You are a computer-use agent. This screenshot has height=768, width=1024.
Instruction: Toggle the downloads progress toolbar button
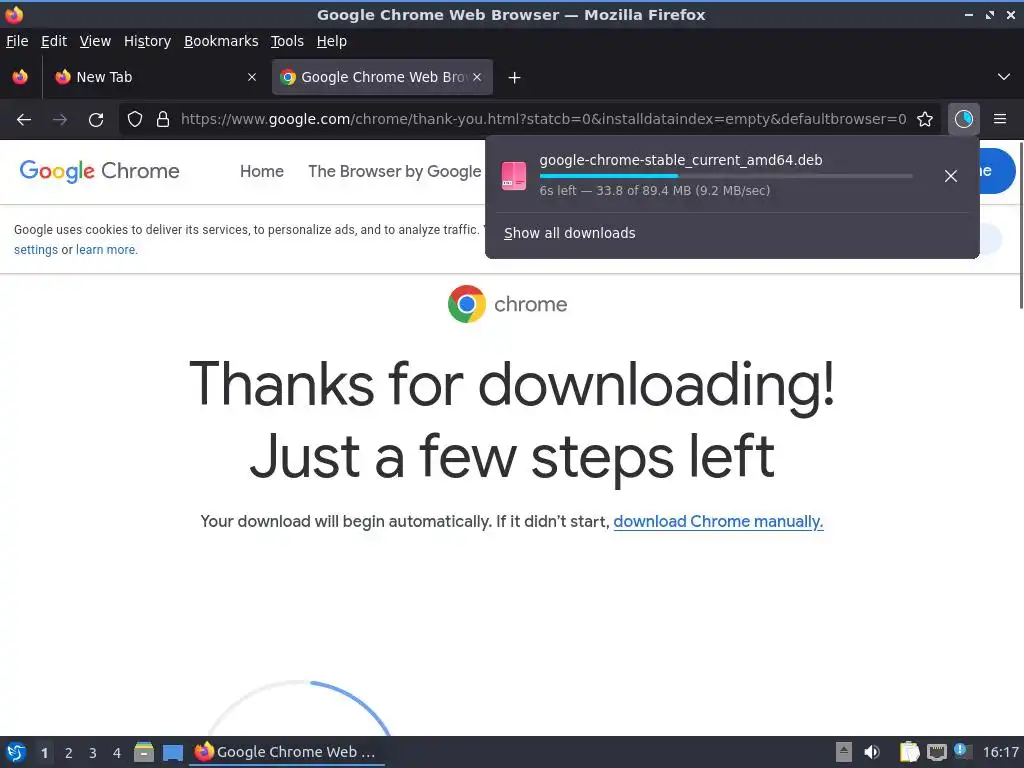pos(964,119)
